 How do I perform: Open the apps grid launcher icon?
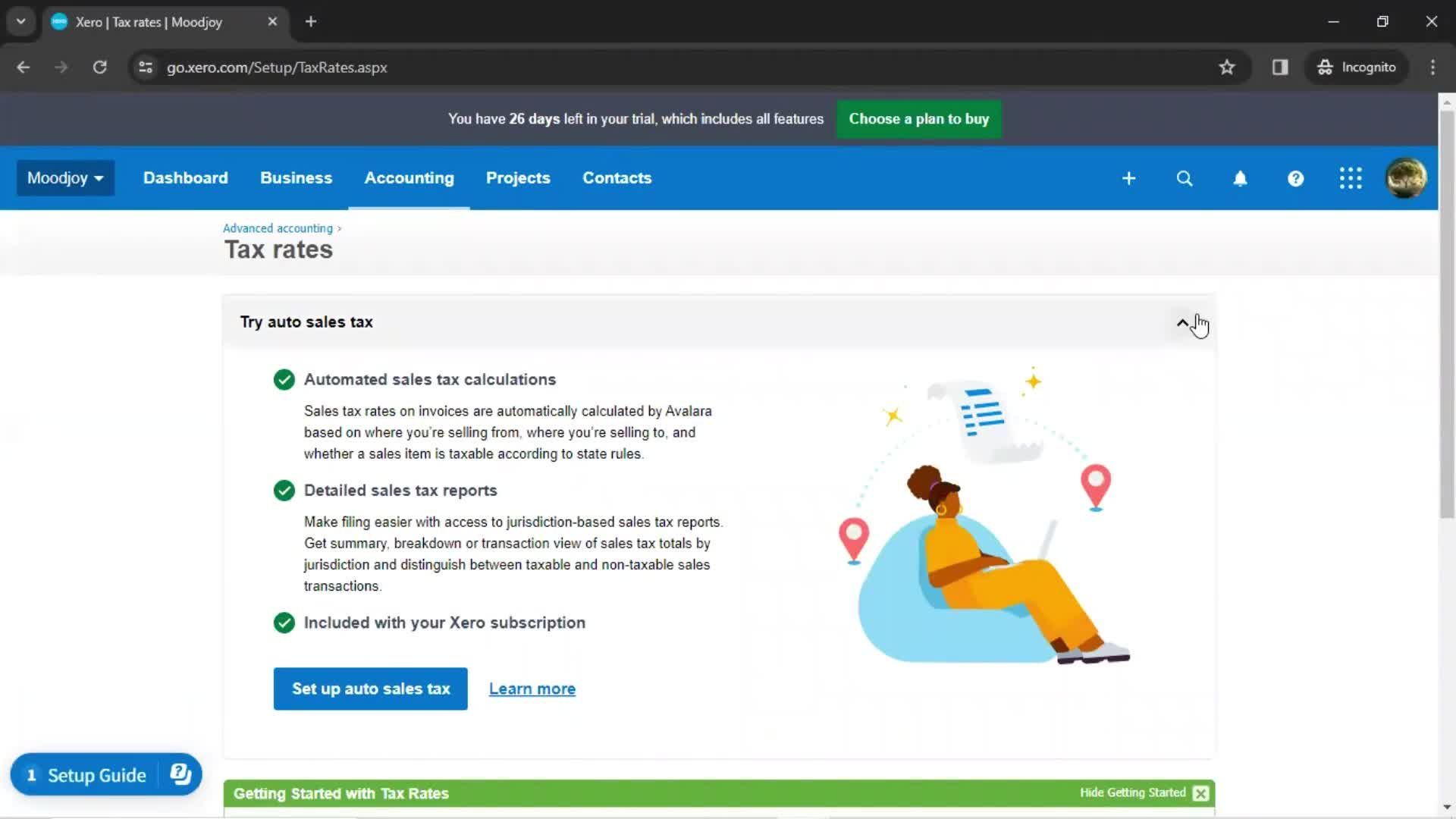(x=1351, y=178)
